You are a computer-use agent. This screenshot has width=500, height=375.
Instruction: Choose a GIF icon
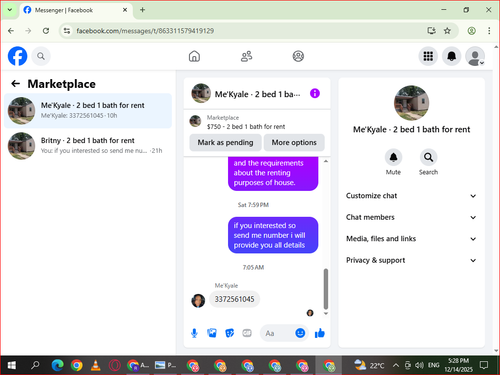tap(247, 333)
